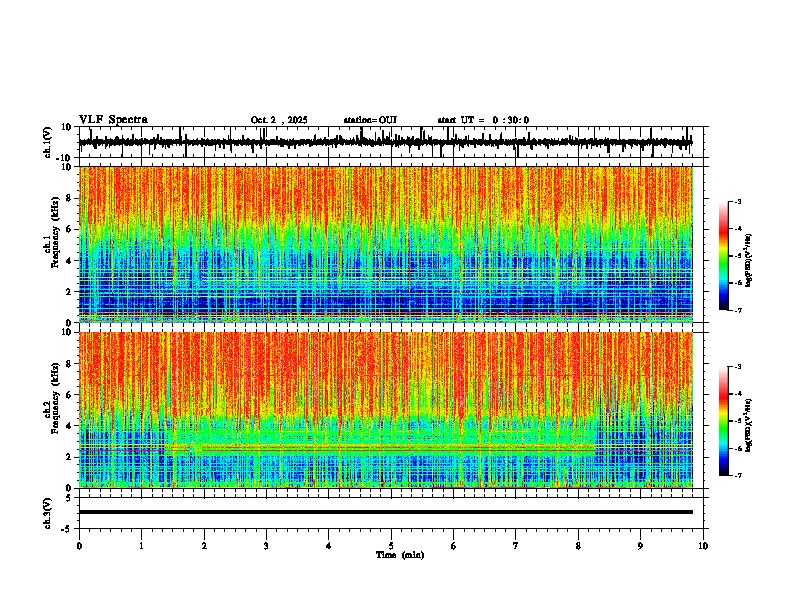Click the "station=OUI" header label
This screenshot has height=612, width=792.
tap(370, 120)
